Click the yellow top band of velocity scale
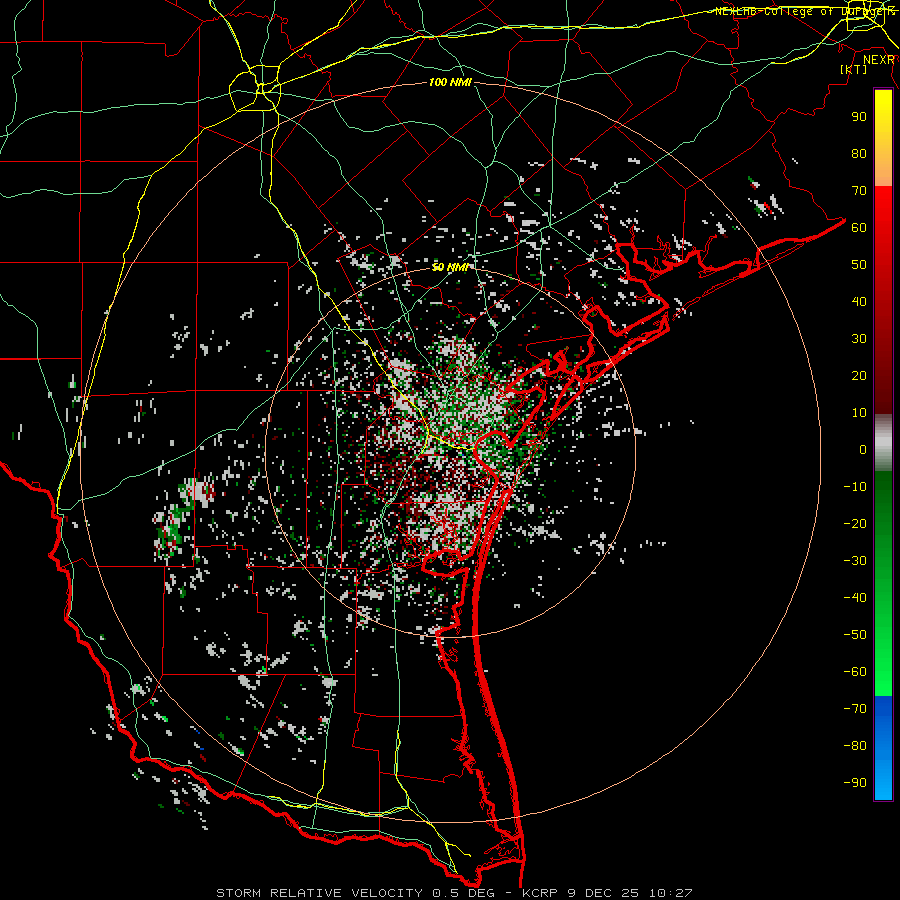900x900 pixels. [x=883, y=138]
